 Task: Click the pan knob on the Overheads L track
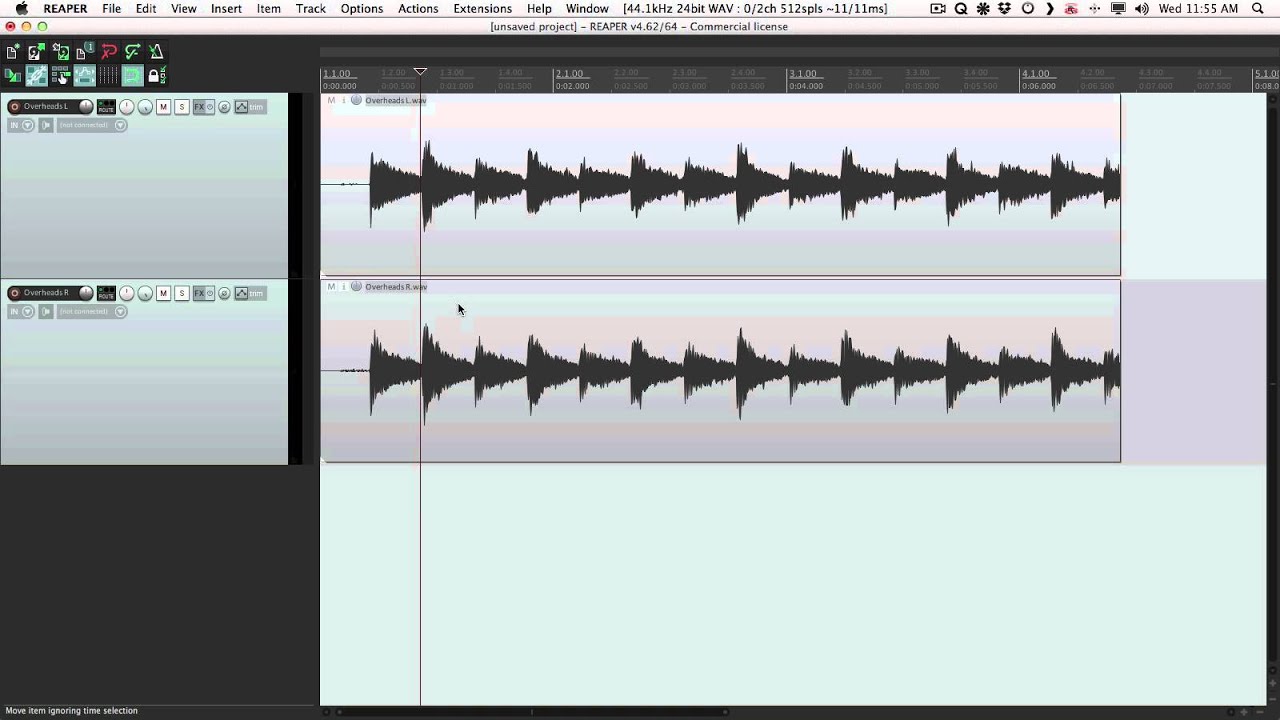tap(127, 107)
